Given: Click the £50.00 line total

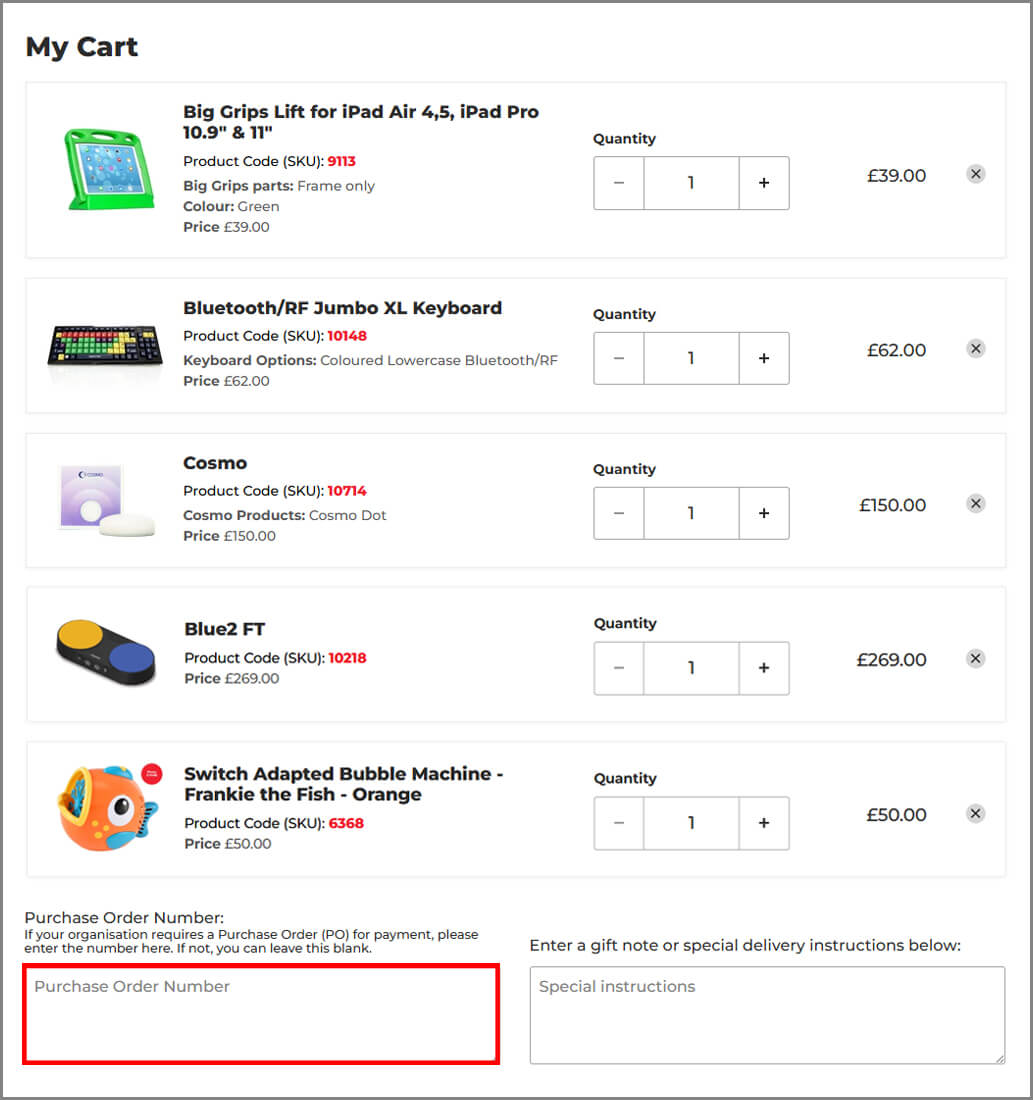Looking at the screenshot, I should tap(896, 815).
